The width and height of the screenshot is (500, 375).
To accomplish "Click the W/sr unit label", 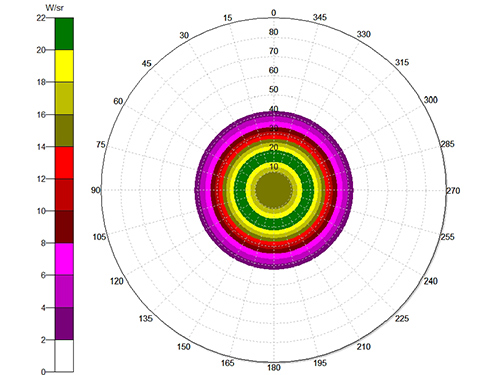I will point(54,8).
